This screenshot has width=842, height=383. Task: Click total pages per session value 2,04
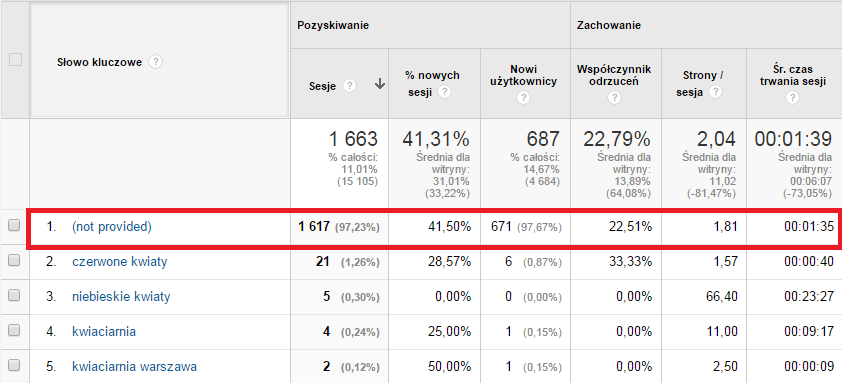pos(717,140)
